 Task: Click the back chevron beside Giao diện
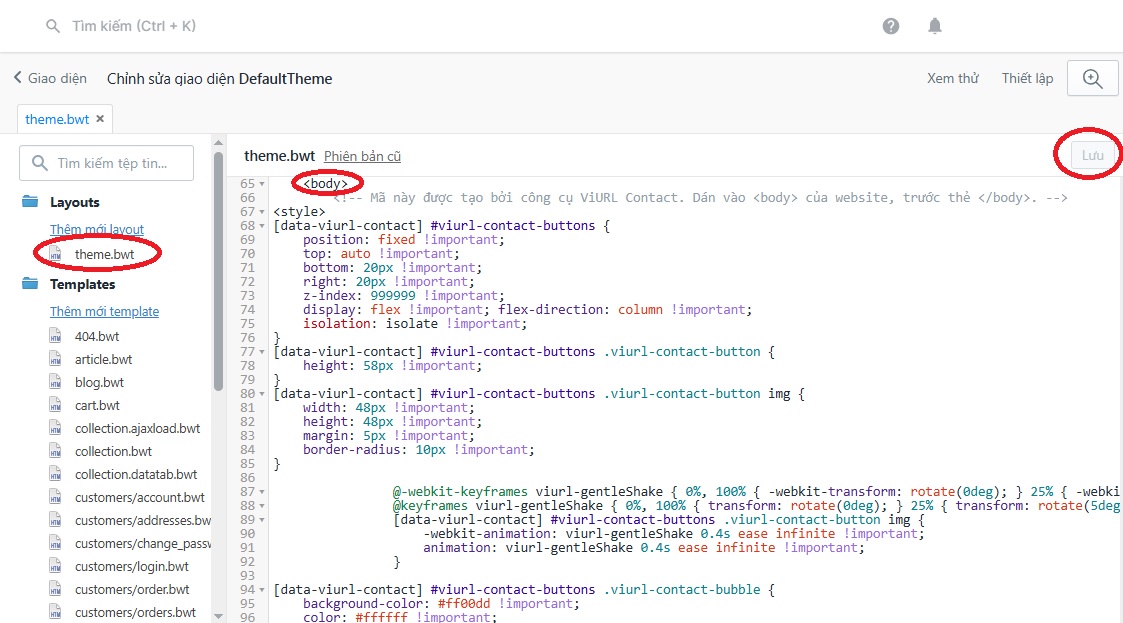tap(18, 77)
